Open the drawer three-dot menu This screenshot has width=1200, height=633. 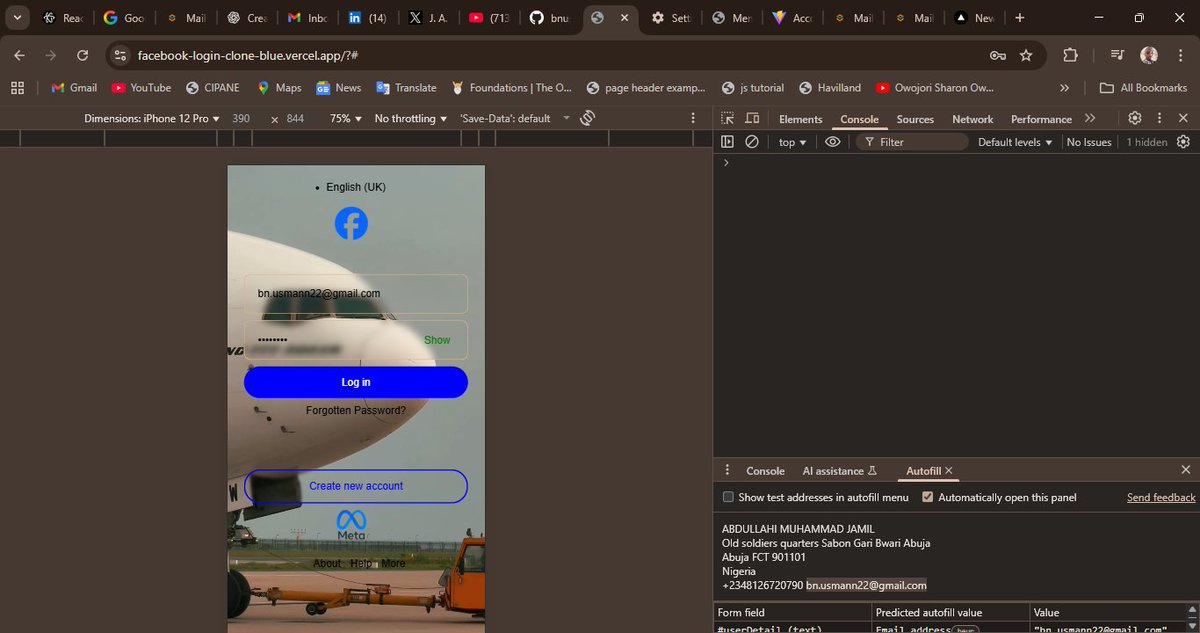point(727,470)
